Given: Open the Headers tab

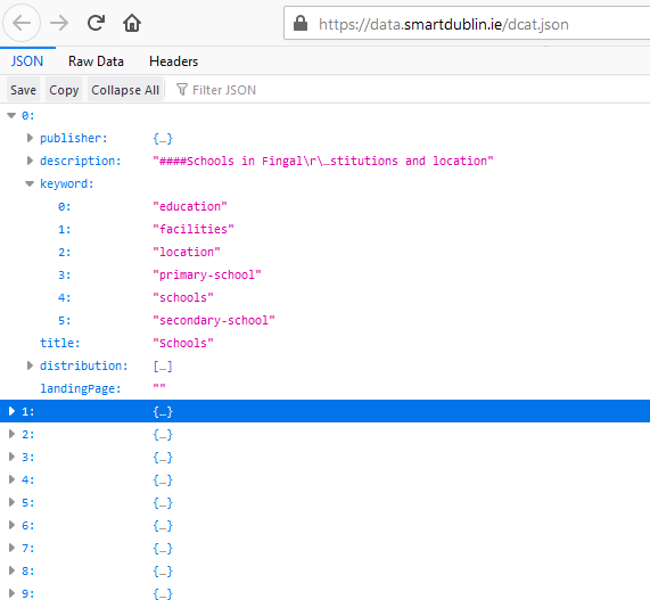Looking at the screenshot, I should point(173,61).
